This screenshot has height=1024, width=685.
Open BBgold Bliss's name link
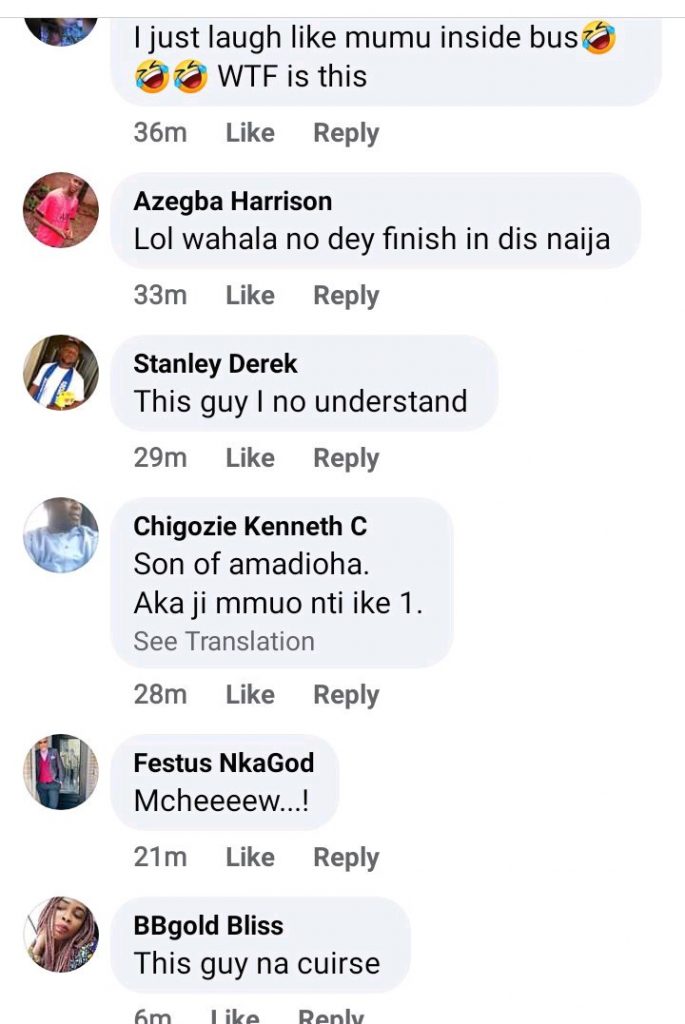[x=208, y=926]
